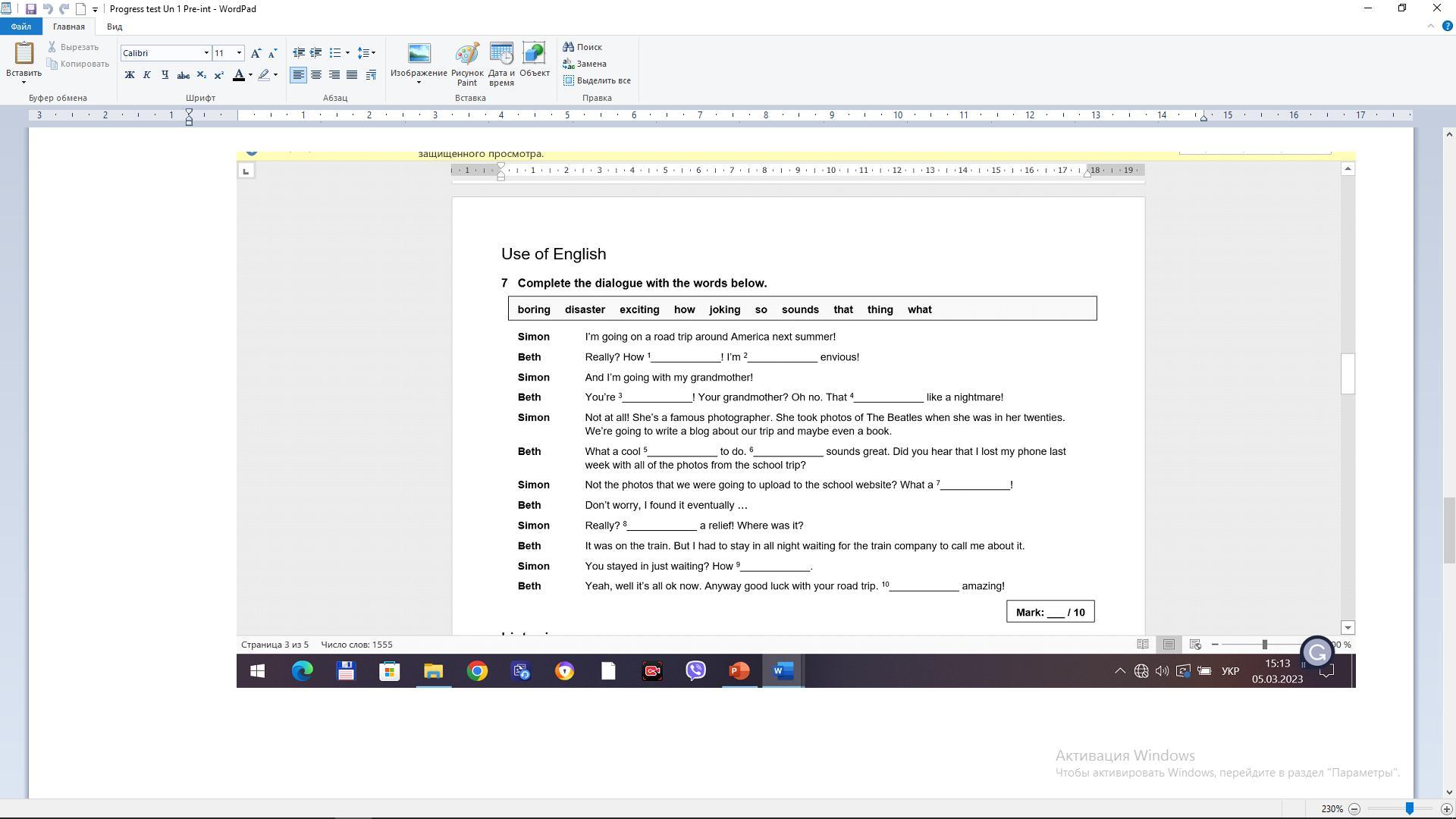Click the Поиск find button

coord(582,47)
